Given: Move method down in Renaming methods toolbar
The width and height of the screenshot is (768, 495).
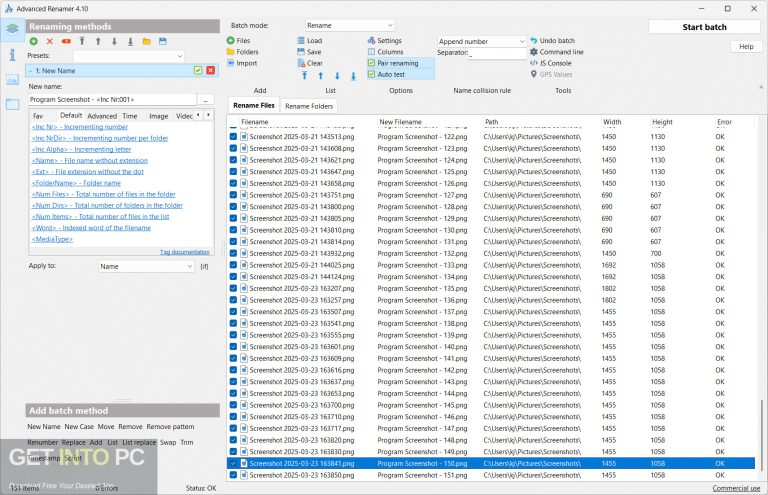Looking at the screenshot, I should [x=114, y=42].
